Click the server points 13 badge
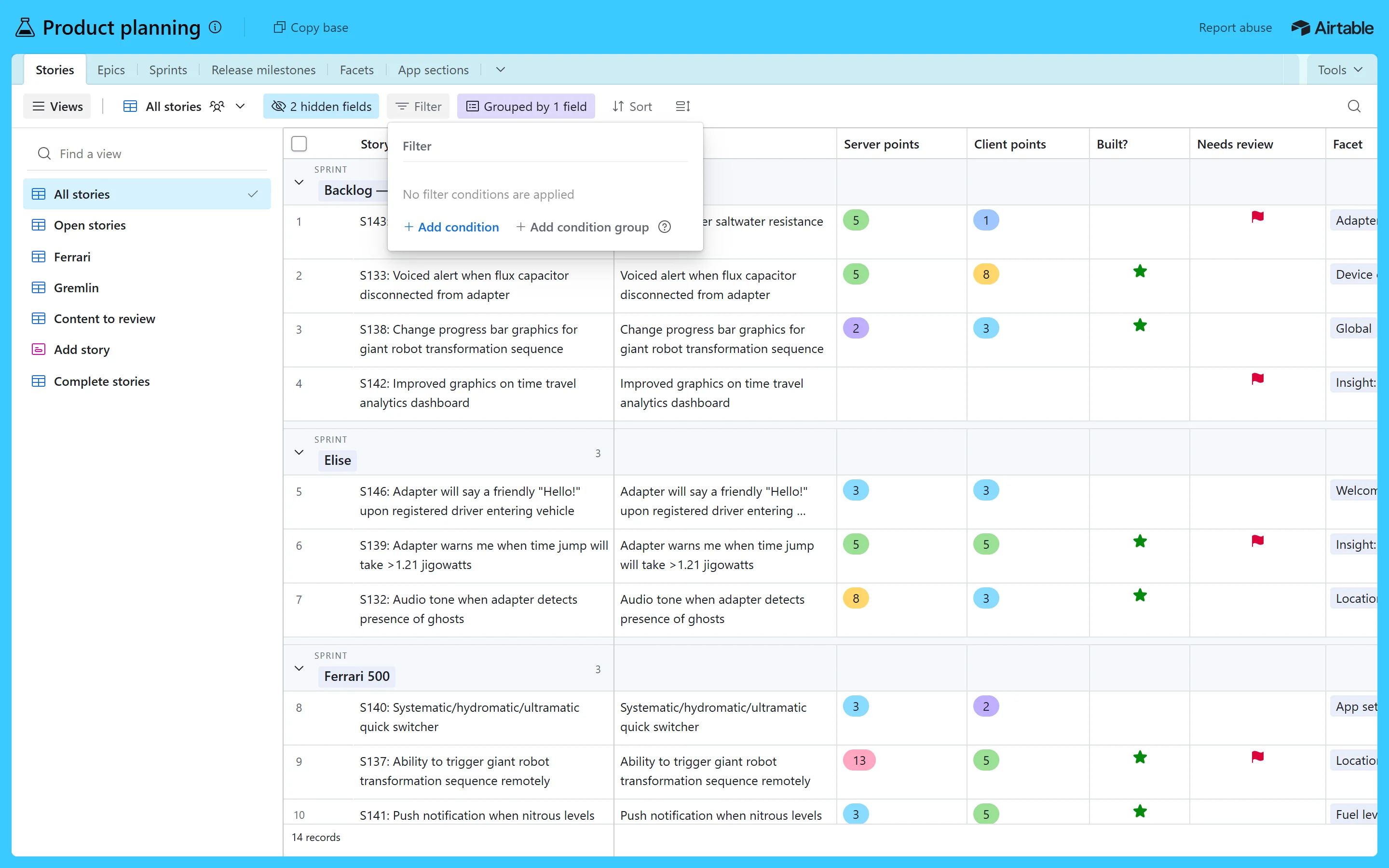Viewport: 1389px width, 868px height. coord(859,760)
